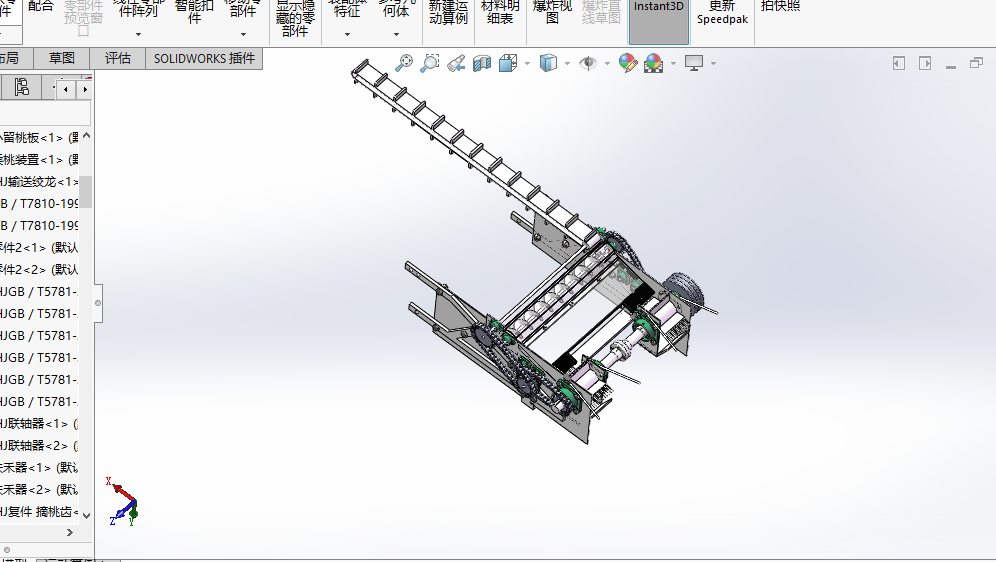Expand the Display Style dropdown arrow
Image resolution: width=996 pixels, height=562 pixels.
click(567, 64)
